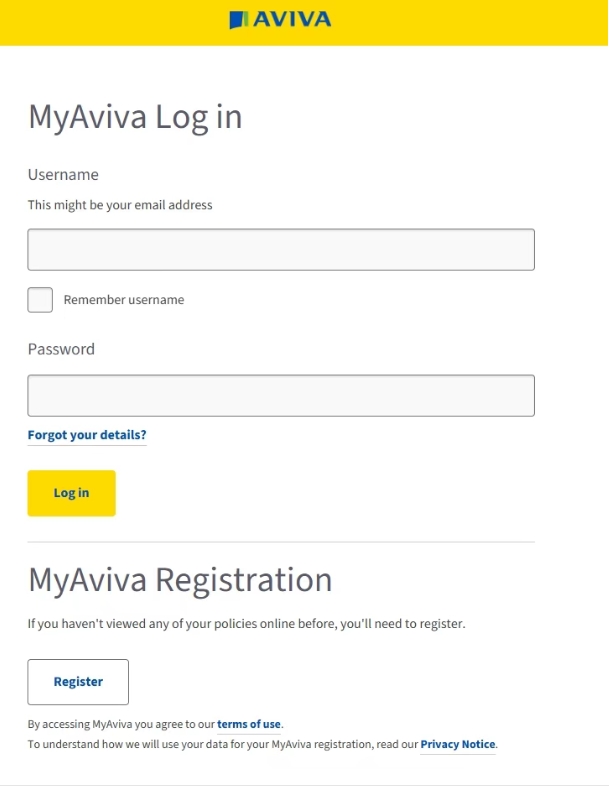Click the 'To understand how we will use' text
The width and height of the screenshot is (609, 790).
[x=200, y=744]
